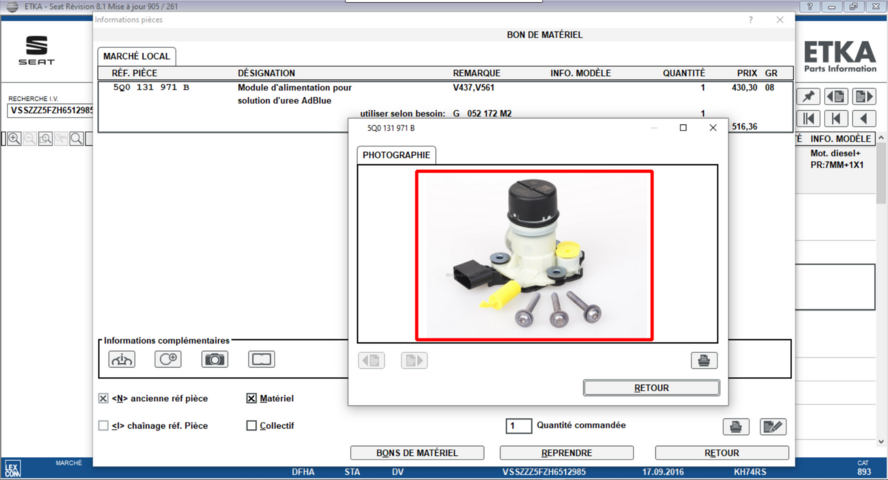Click DFHA in the status bar
The width and height of the screenshot is (888, 480).
303,472
